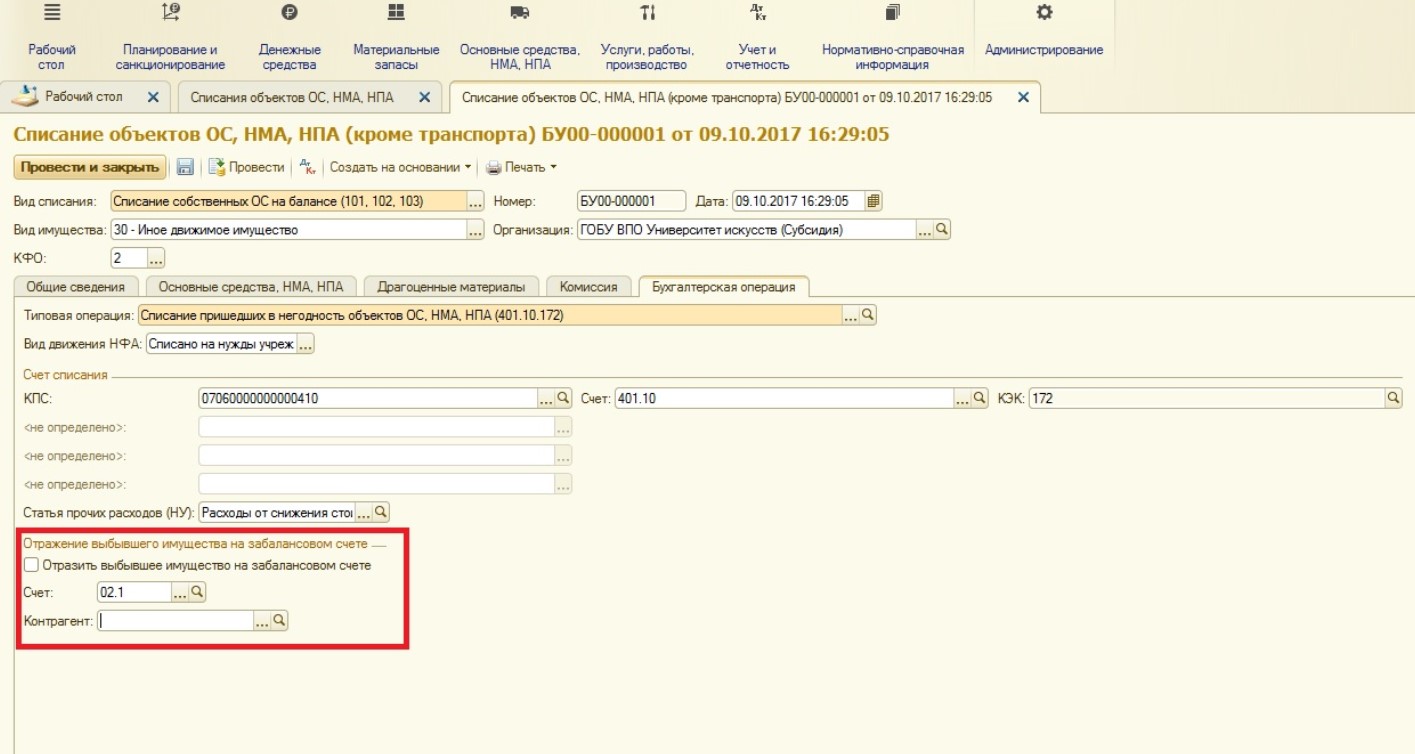Open the Нормативно-справочная информация section
Screen dimensions: 1415x754
pyautogui.click(x=893, y=37)
